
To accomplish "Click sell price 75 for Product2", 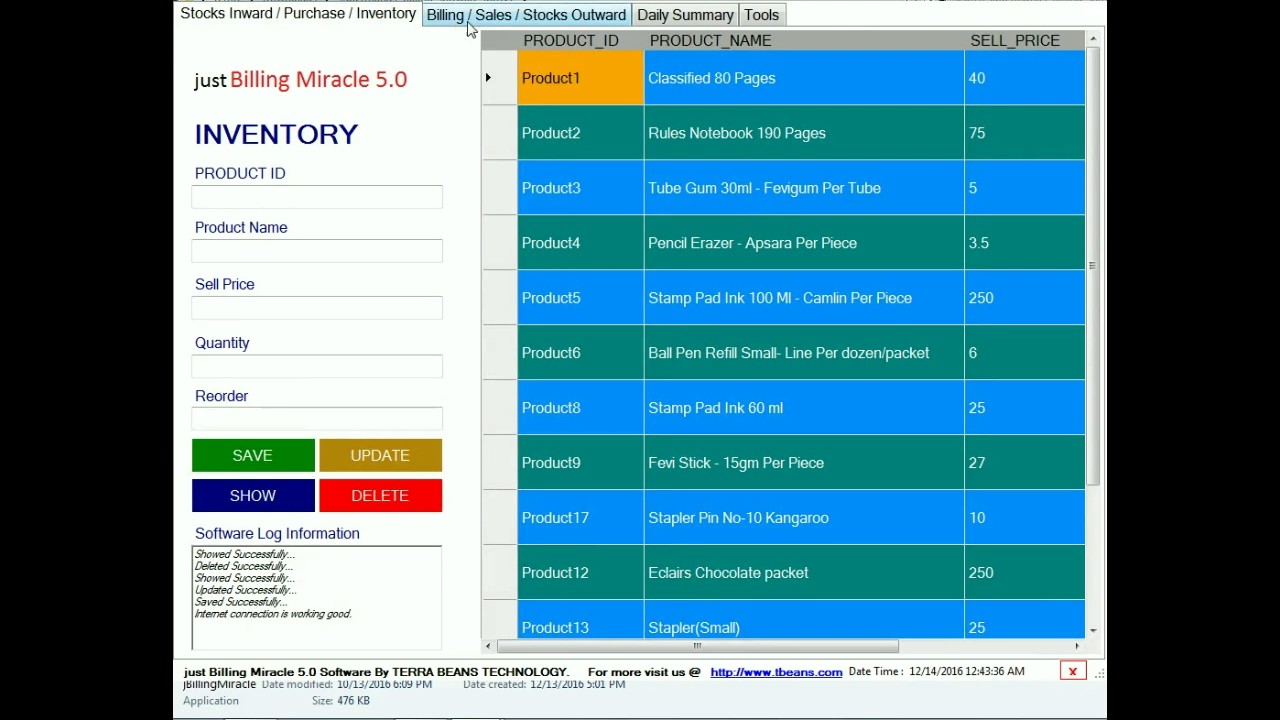I will click(1025, 133).
